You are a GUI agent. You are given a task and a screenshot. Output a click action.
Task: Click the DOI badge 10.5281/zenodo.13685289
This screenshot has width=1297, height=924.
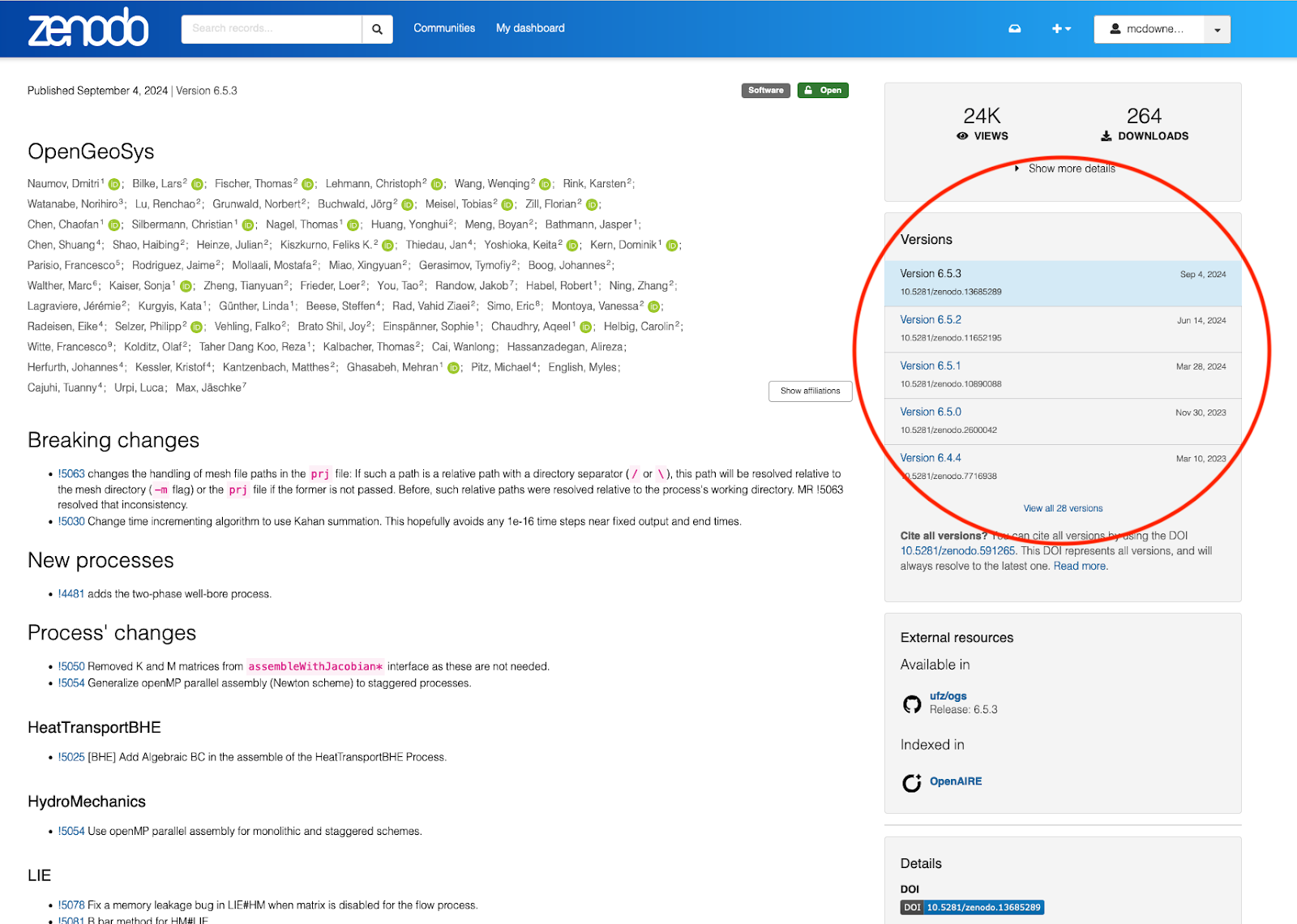pyautogui.click(x=972, y=907)
